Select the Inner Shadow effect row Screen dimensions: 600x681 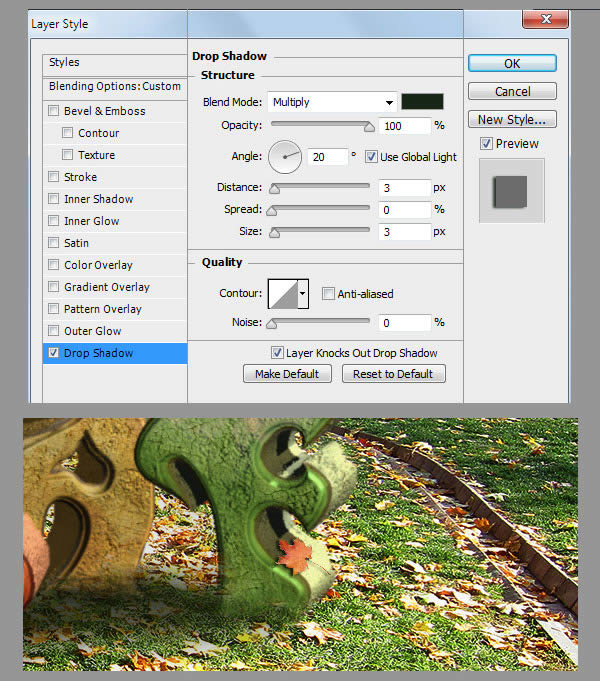pos(115,199)
